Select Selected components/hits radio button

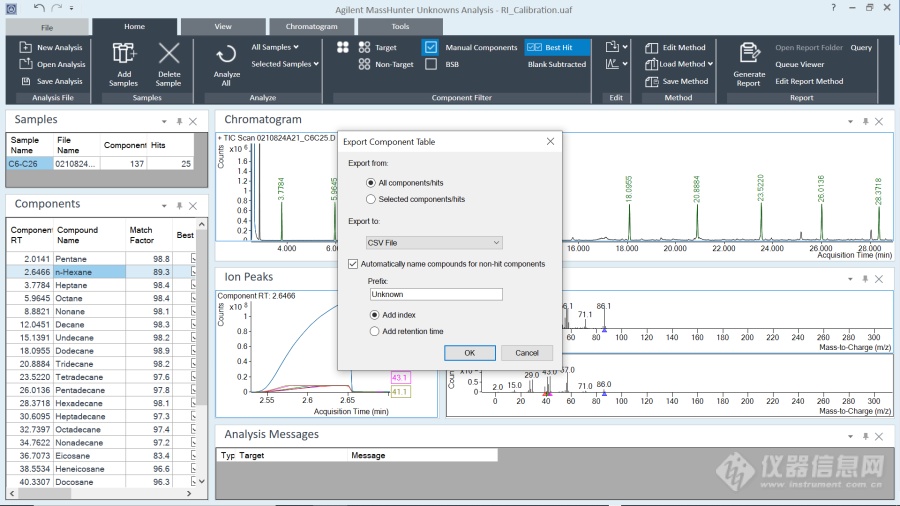click(371, 199)
